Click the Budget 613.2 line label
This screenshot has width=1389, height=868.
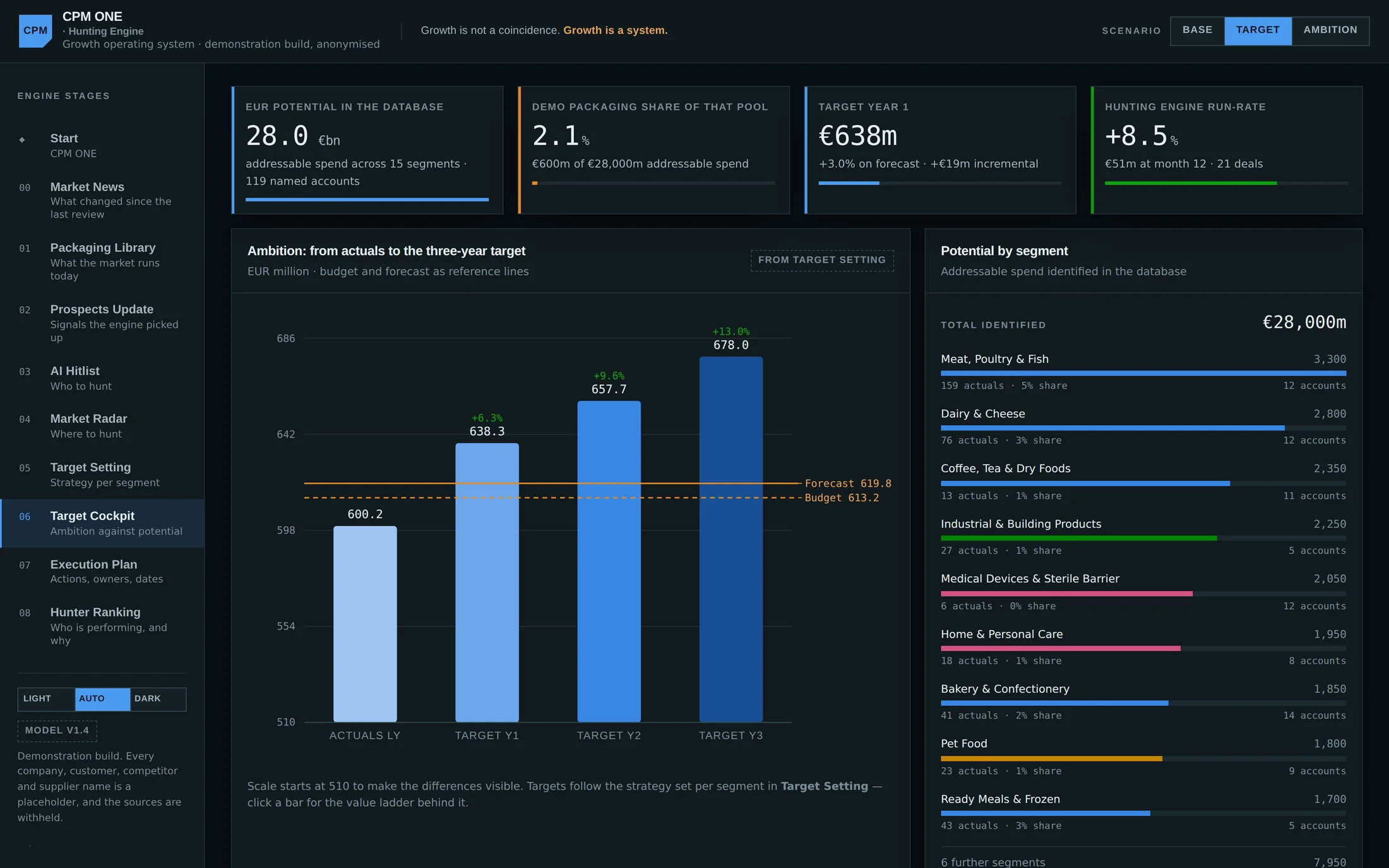point(842,498)
